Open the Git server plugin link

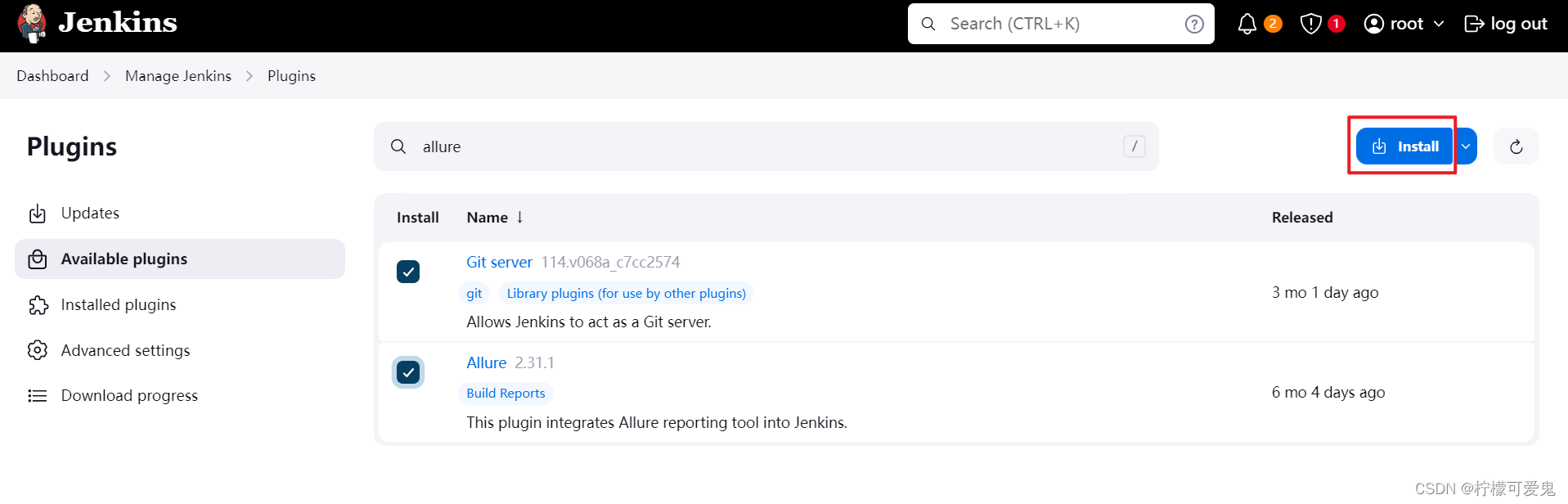[x=499, y=262]
